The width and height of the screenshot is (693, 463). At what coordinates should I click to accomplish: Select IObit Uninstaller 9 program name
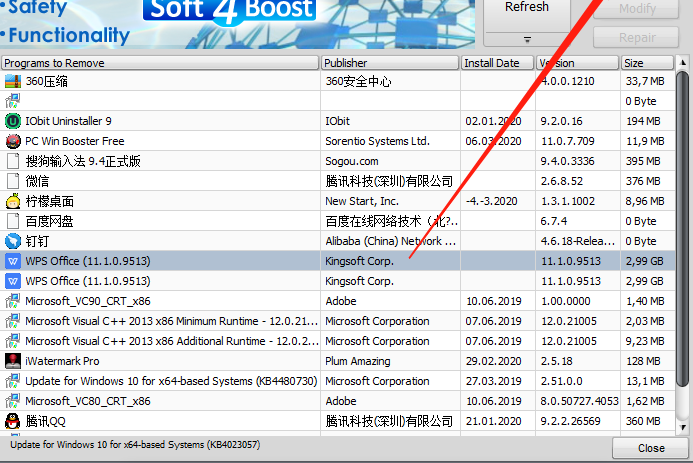tap(69, 121)
